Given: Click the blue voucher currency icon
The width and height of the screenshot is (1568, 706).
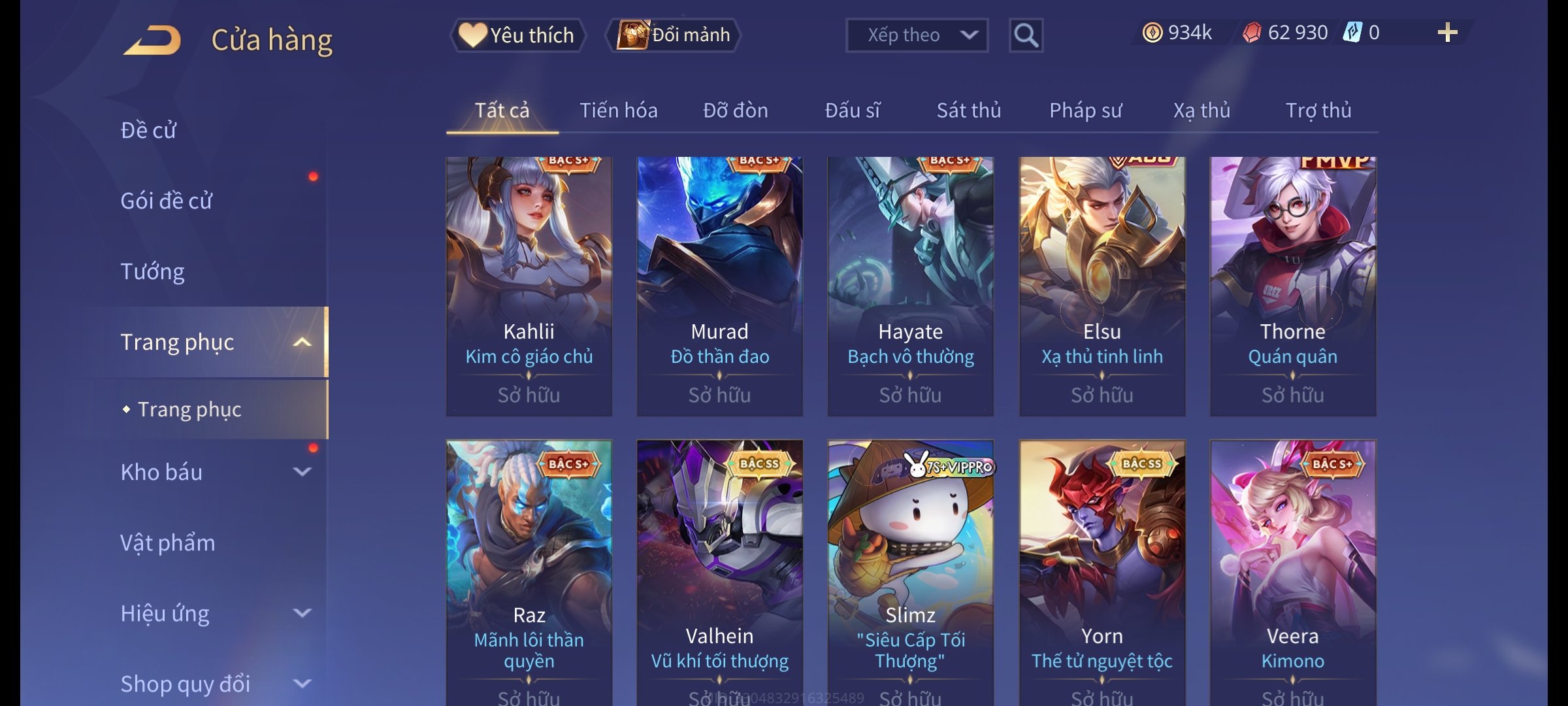Looking at the screenshot, I should coord(1352,33).
